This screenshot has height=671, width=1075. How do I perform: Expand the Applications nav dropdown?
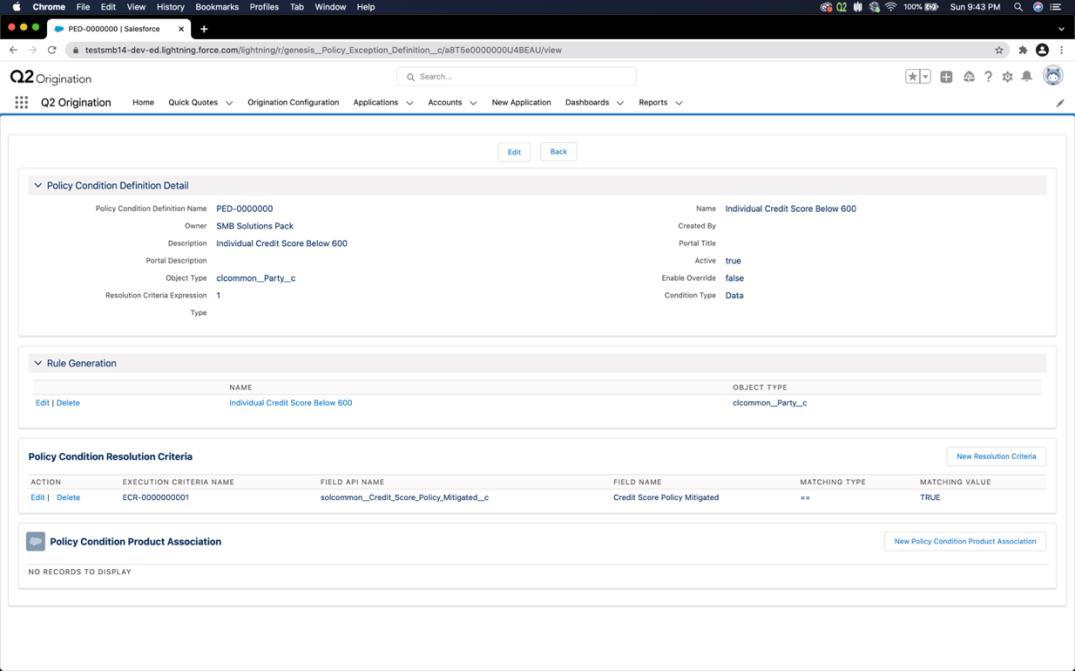409,103
